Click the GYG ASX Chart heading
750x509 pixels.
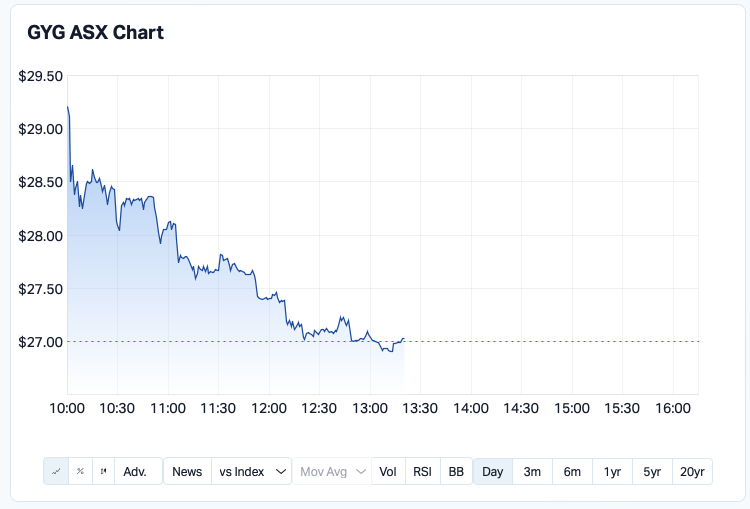[95, 32]
